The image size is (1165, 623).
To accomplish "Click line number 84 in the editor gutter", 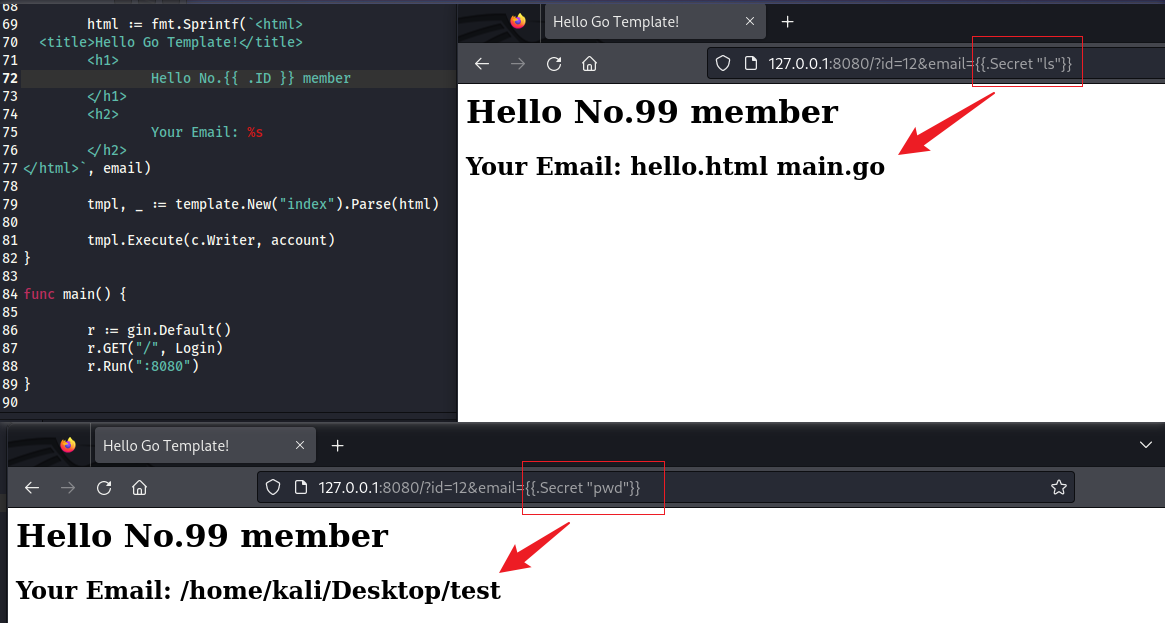I will pos(10,294).
